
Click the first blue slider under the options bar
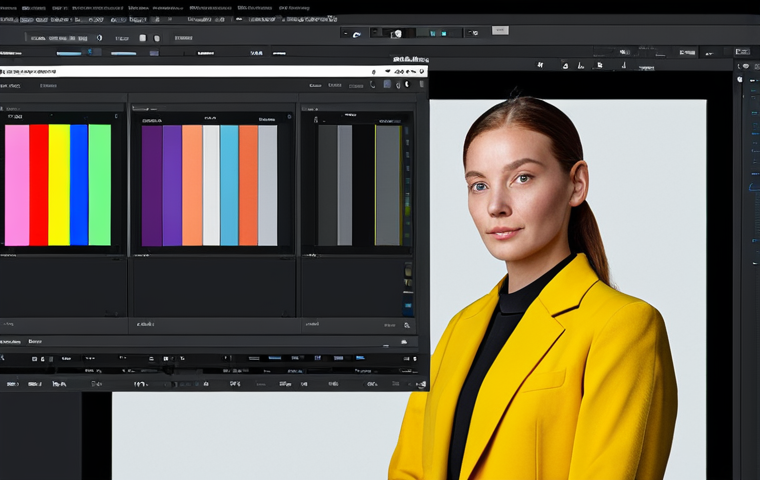69,53
